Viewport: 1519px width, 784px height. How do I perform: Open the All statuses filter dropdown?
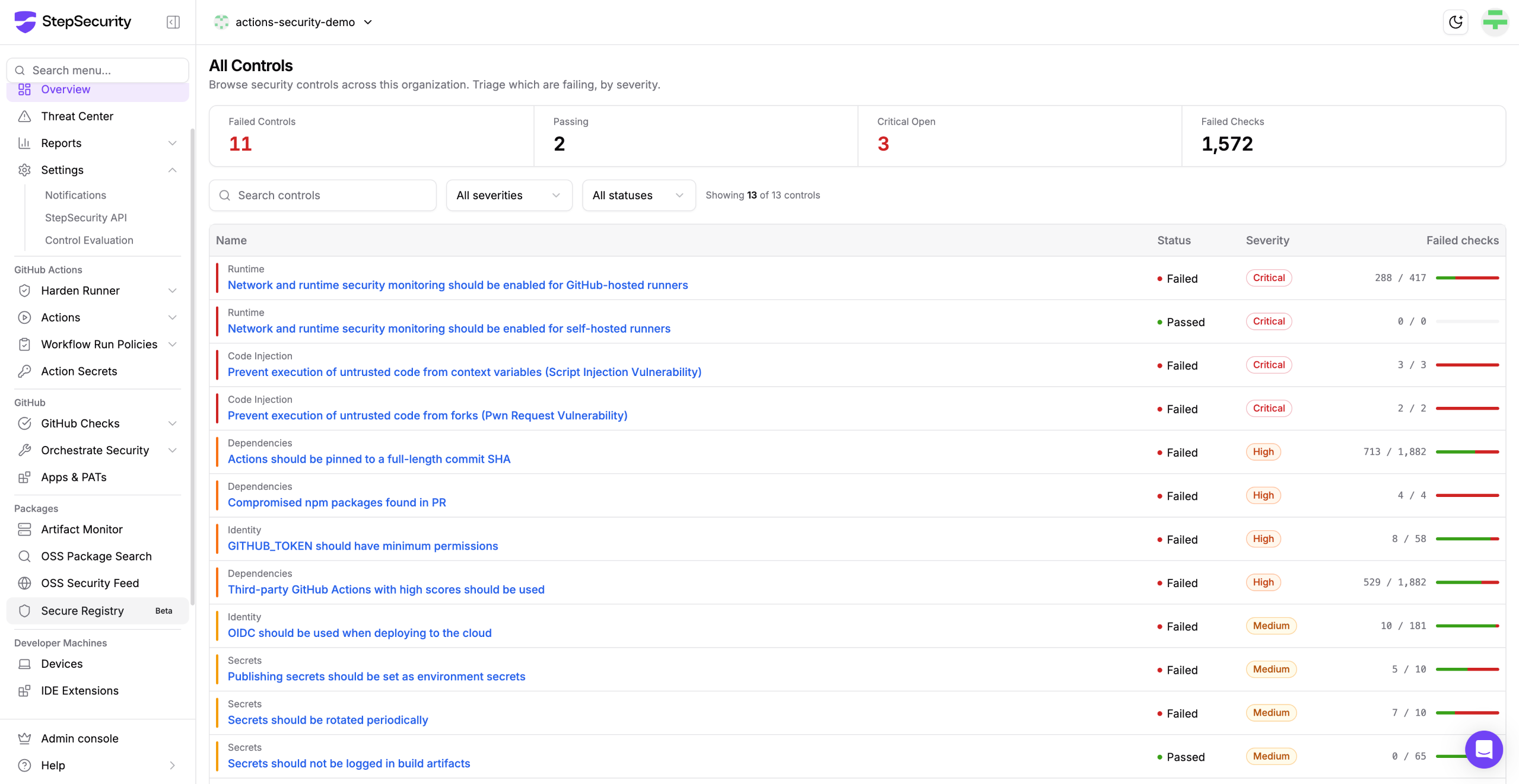638,195
